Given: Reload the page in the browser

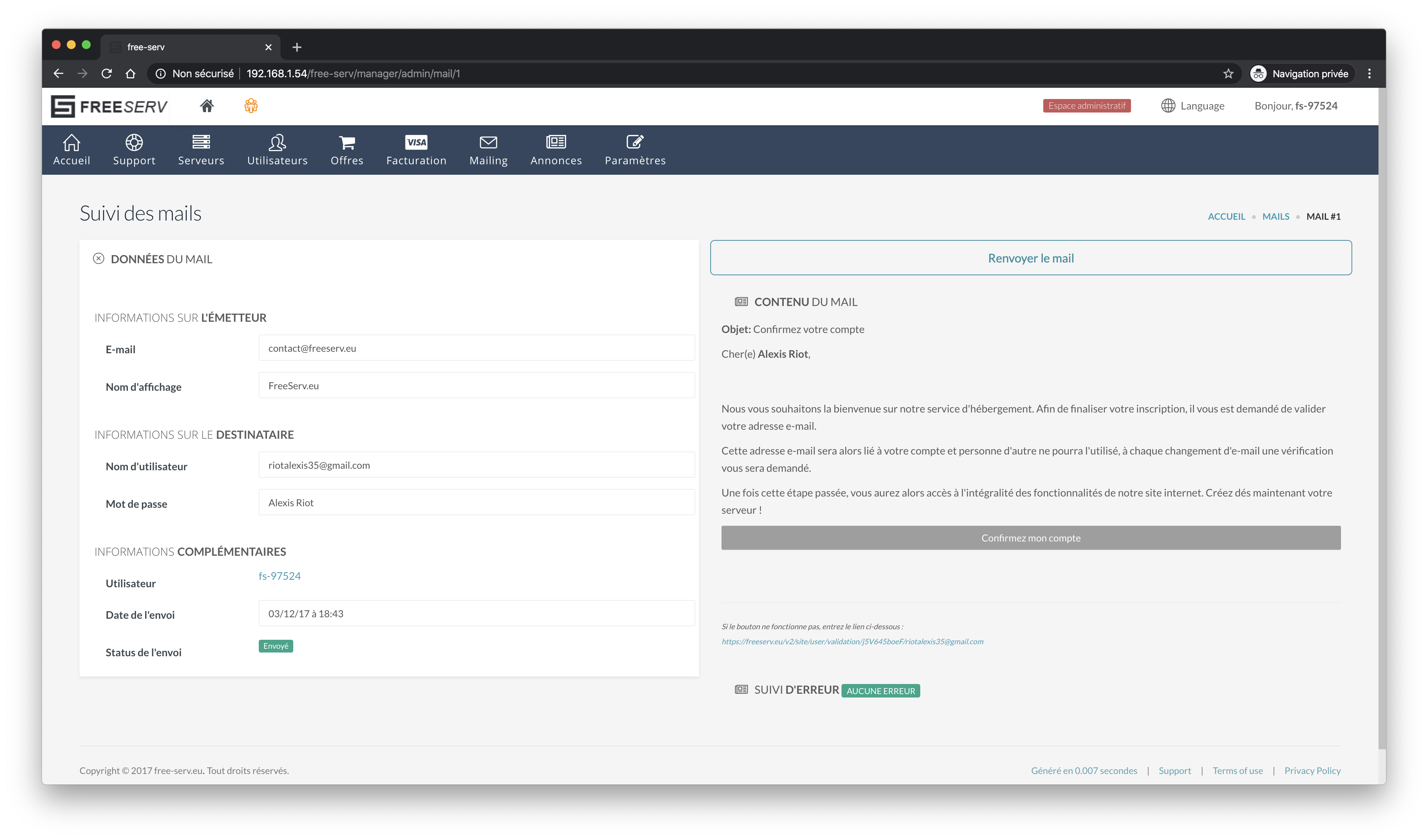Looking at the screenshot, I should [x=106, y=73].
